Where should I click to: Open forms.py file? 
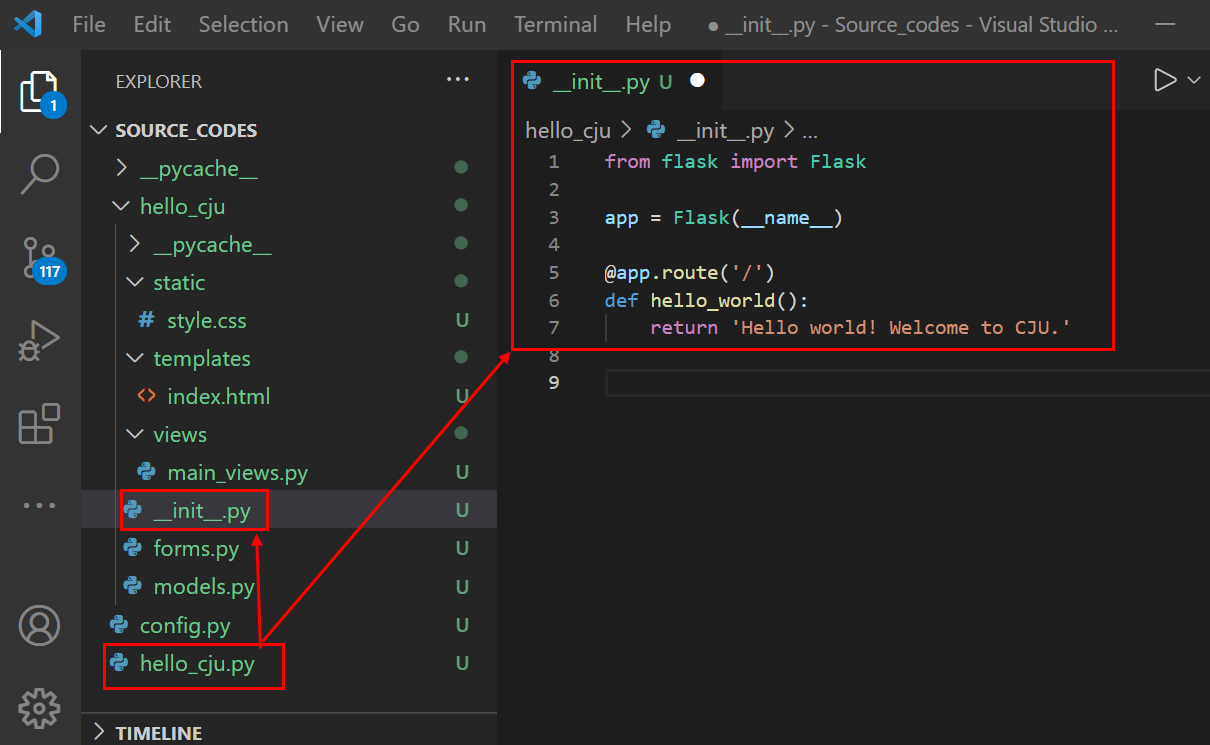(x=196, y=548)
